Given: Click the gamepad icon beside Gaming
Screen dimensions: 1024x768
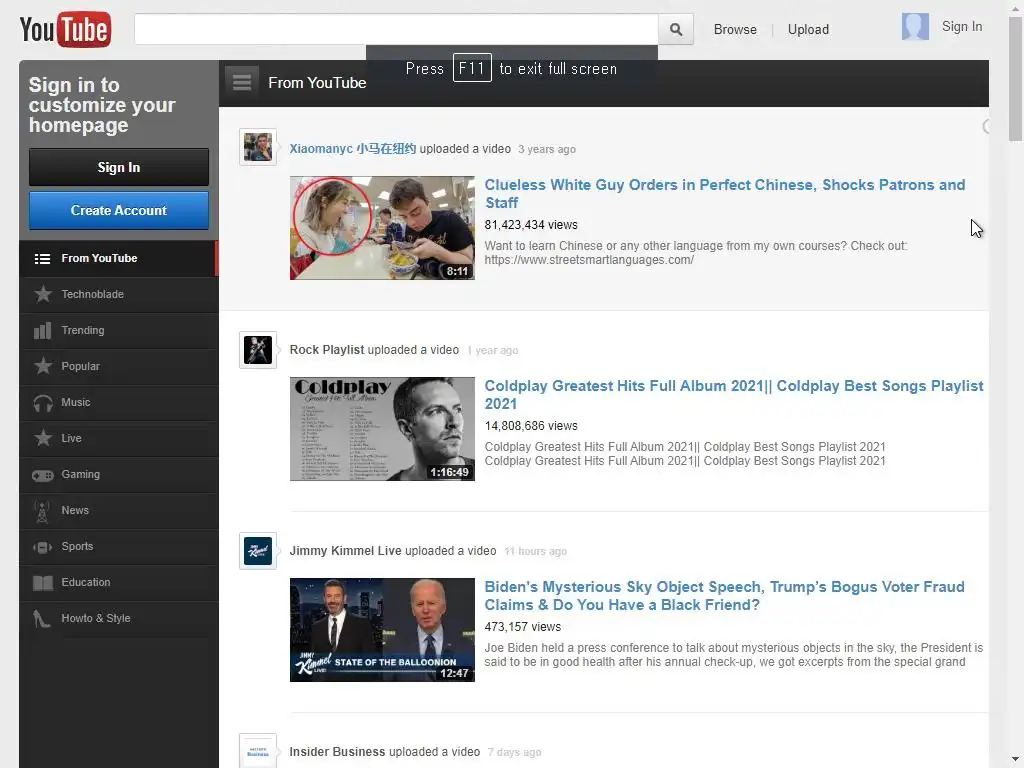Looking at the screenshot, I should [43, 475].
